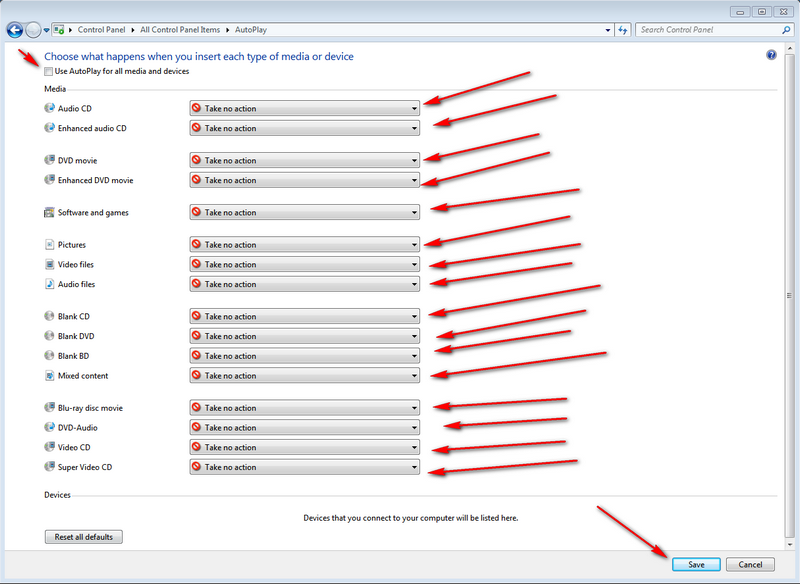The width and height of the screenshot is (800, 584).
Task: Open the DVD movie action dropdown
Action: pos(305,160)
